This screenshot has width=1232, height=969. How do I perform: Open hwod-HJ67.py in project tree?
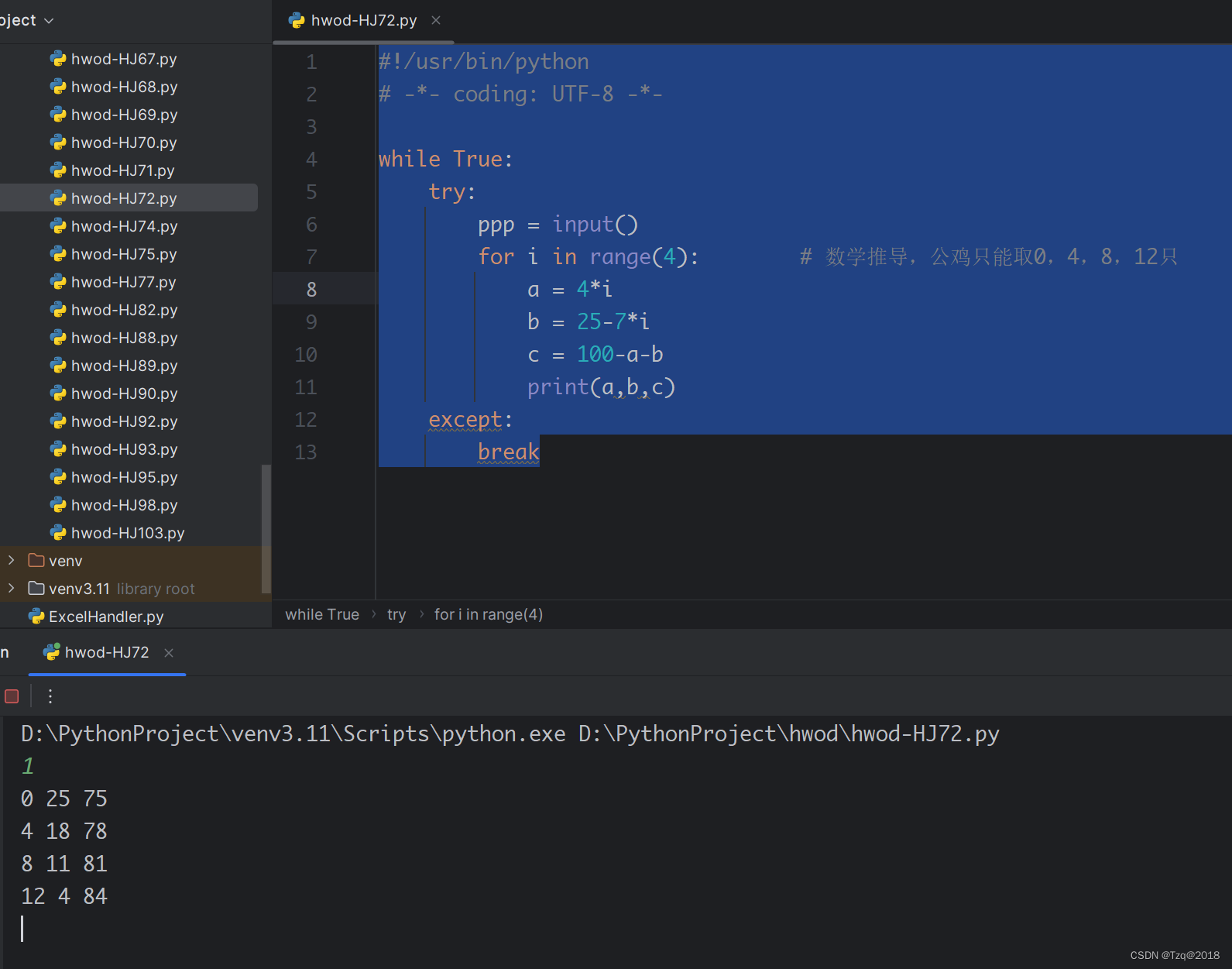point(124,59)
